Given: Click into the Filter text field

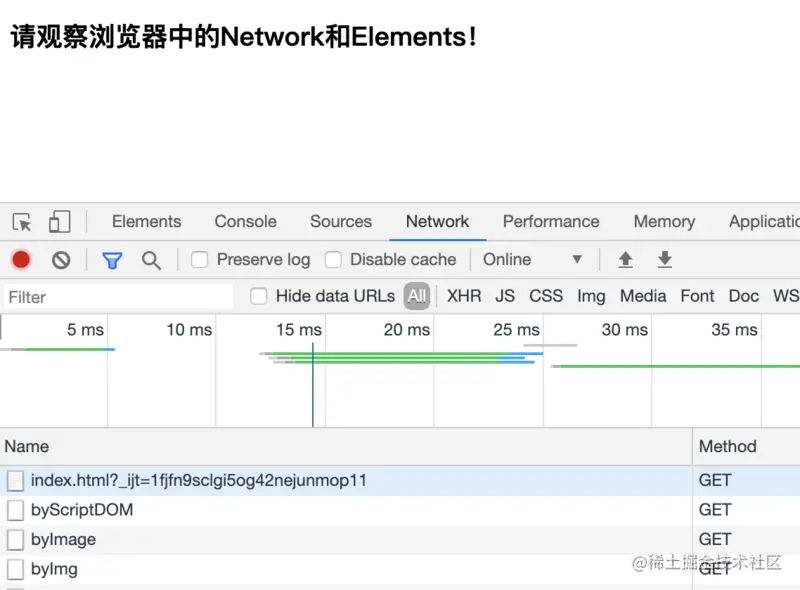Looking at the screenshot, I should tap(118, 297).
